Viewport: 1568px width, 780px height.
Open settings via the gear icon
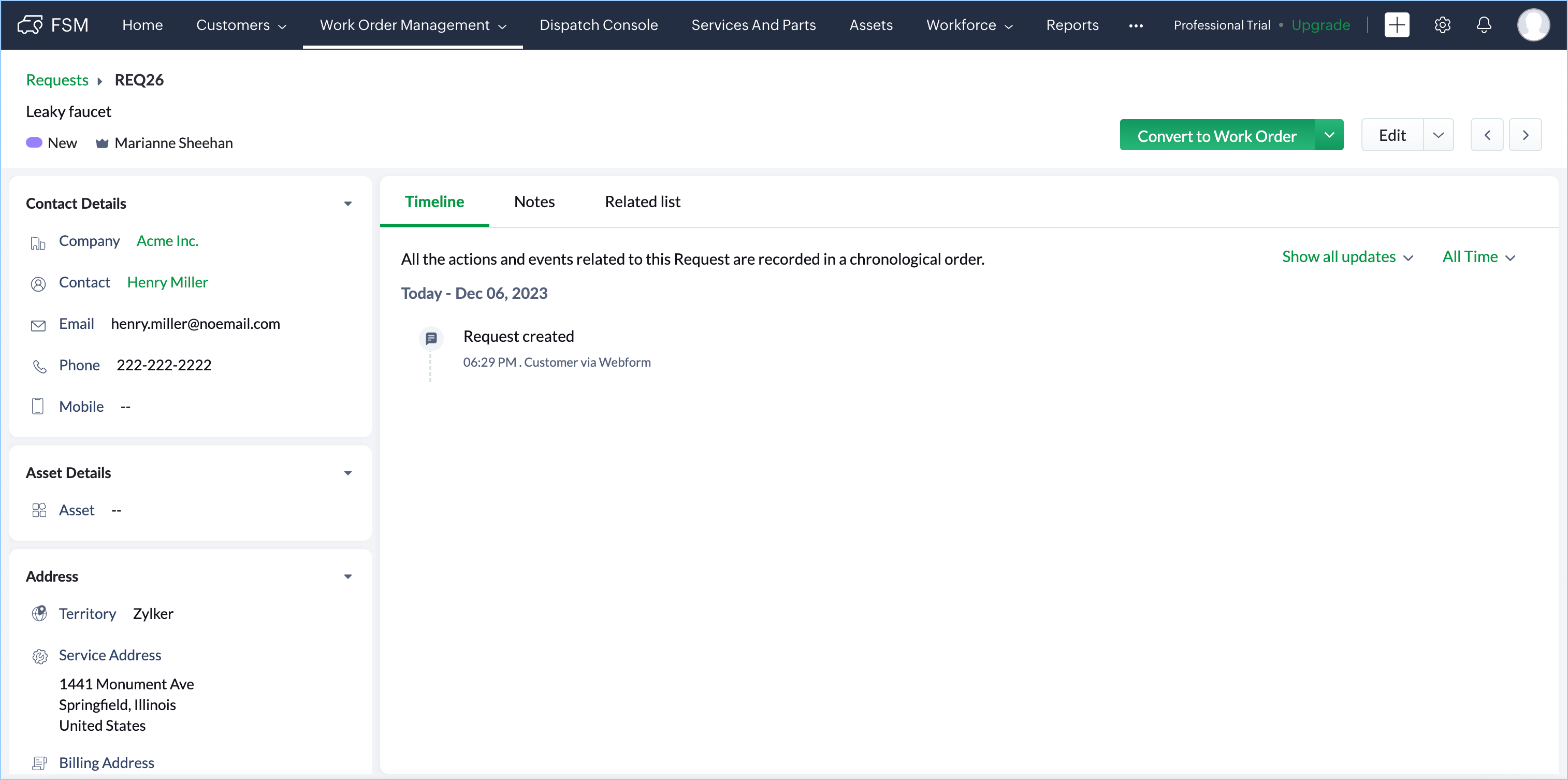(x=1442, y=25)
